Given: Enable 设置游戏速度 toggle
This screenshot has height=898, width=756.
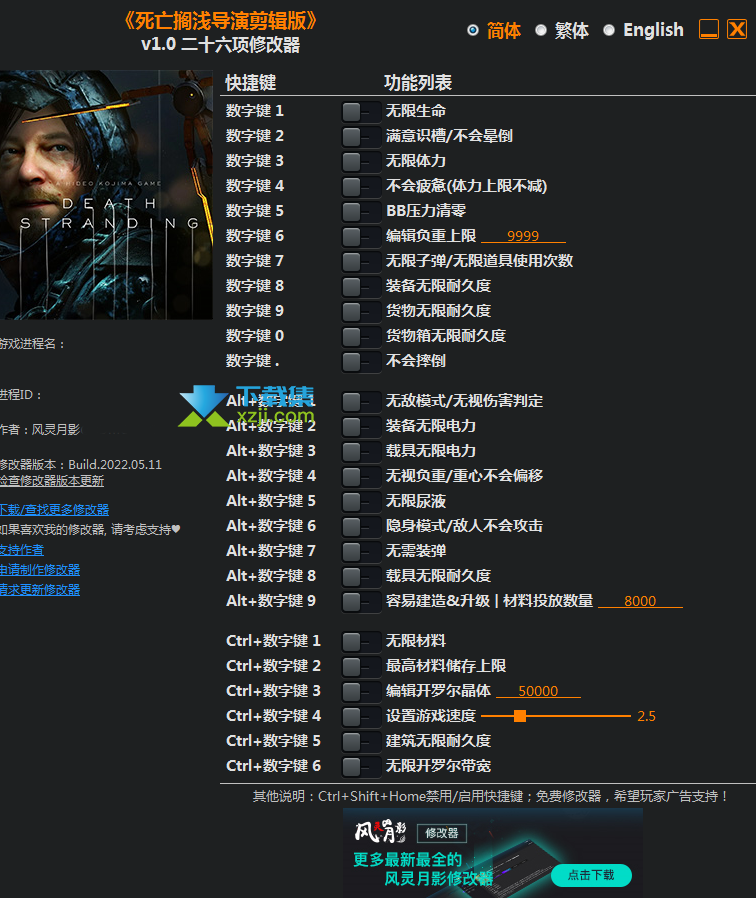Looking at the screenshot, I should (x=361, y=716).
